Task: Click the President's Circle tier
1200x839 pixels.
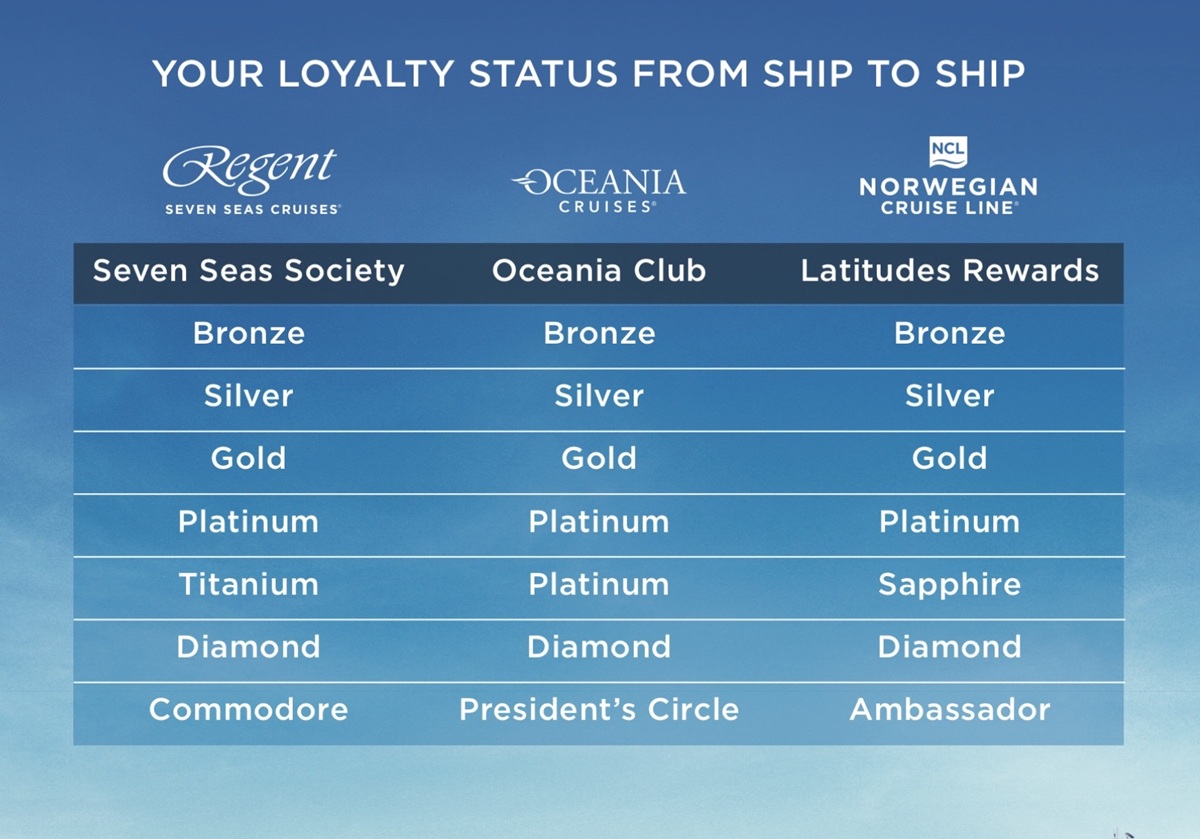Action: tap(599, 710)
